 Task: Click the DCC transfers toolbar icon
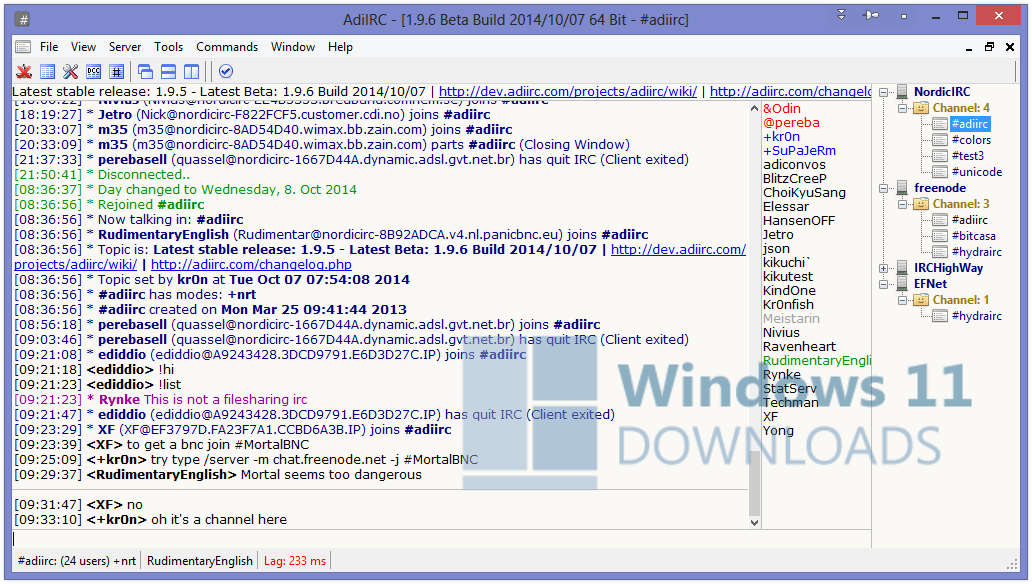[93, 71]
